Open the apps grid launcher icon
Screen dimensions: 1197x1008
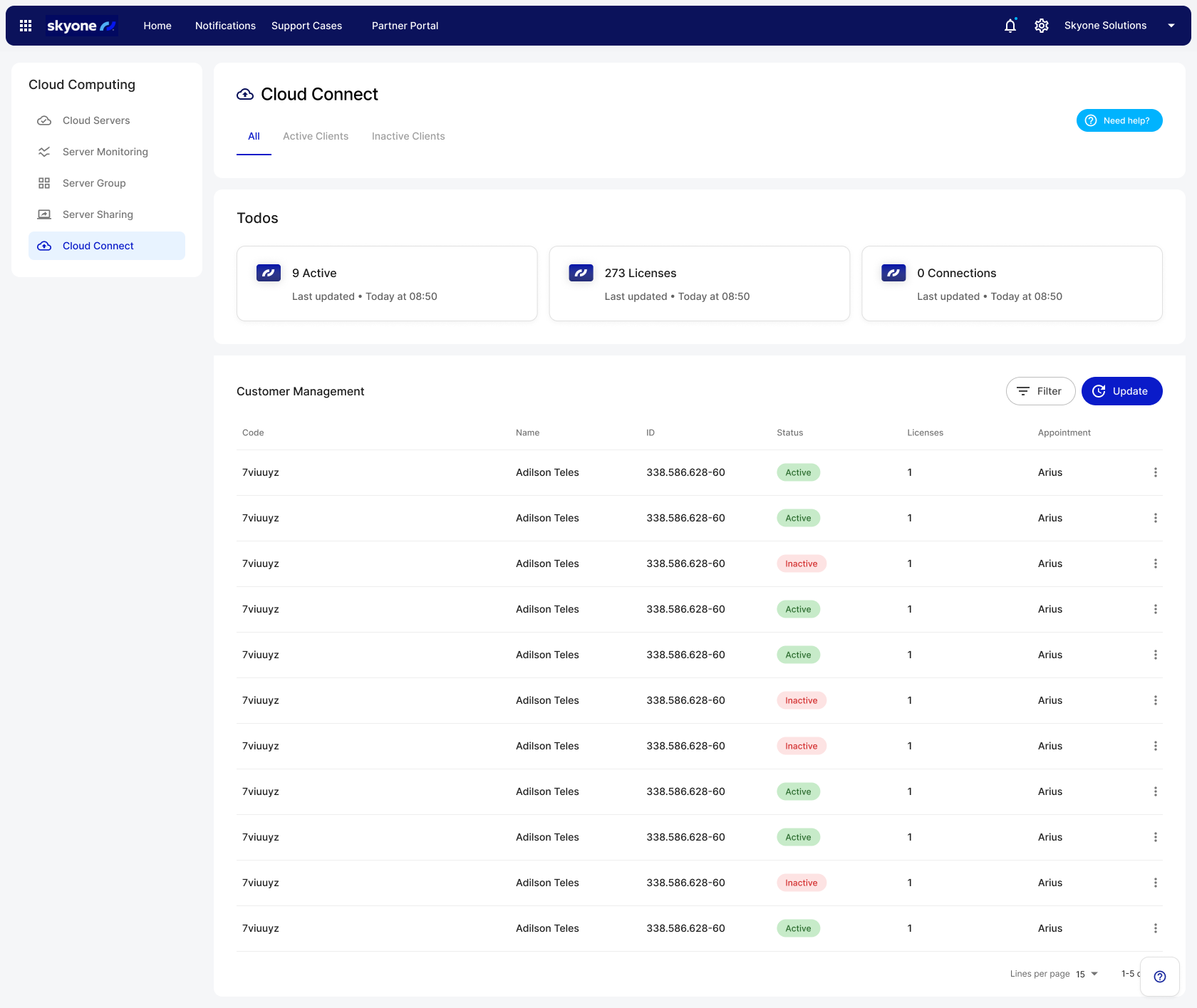(26, 26)
